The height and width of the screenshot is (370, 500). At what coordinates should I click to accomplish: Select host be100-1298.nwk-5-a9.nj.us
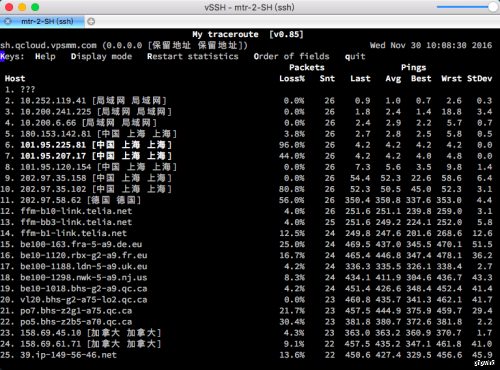(x=84, y=277)
